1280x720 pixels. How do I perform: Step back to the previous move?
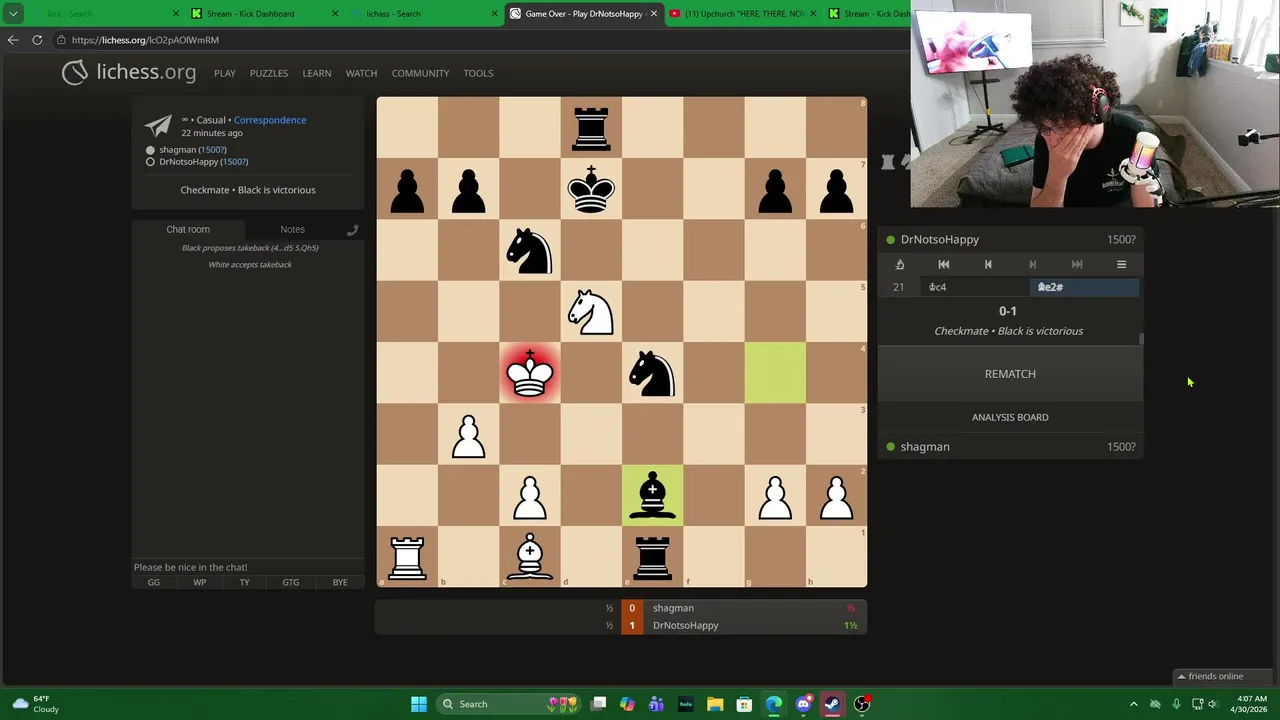pos(988,264)
